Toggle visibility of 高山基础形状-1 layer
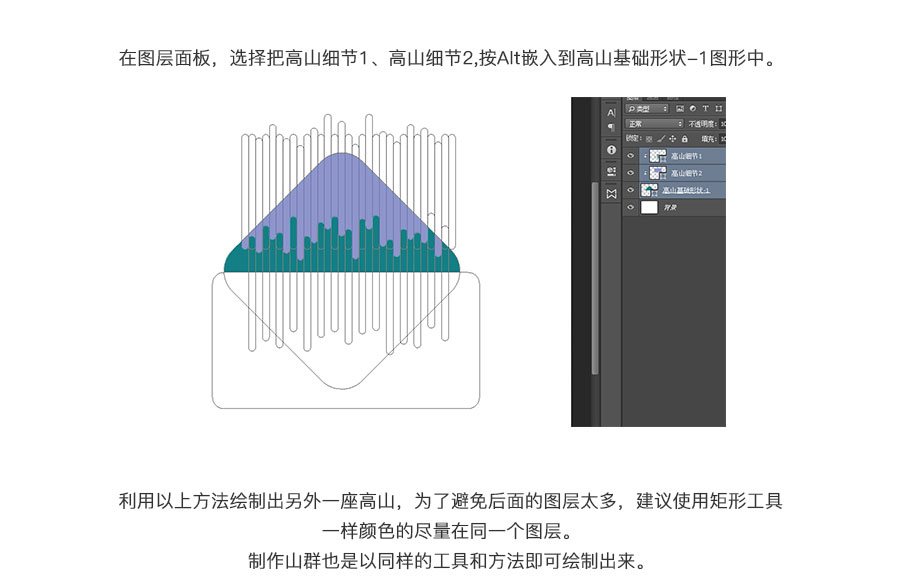Viewport: 900px width, 576px height. tap(630, 190)
